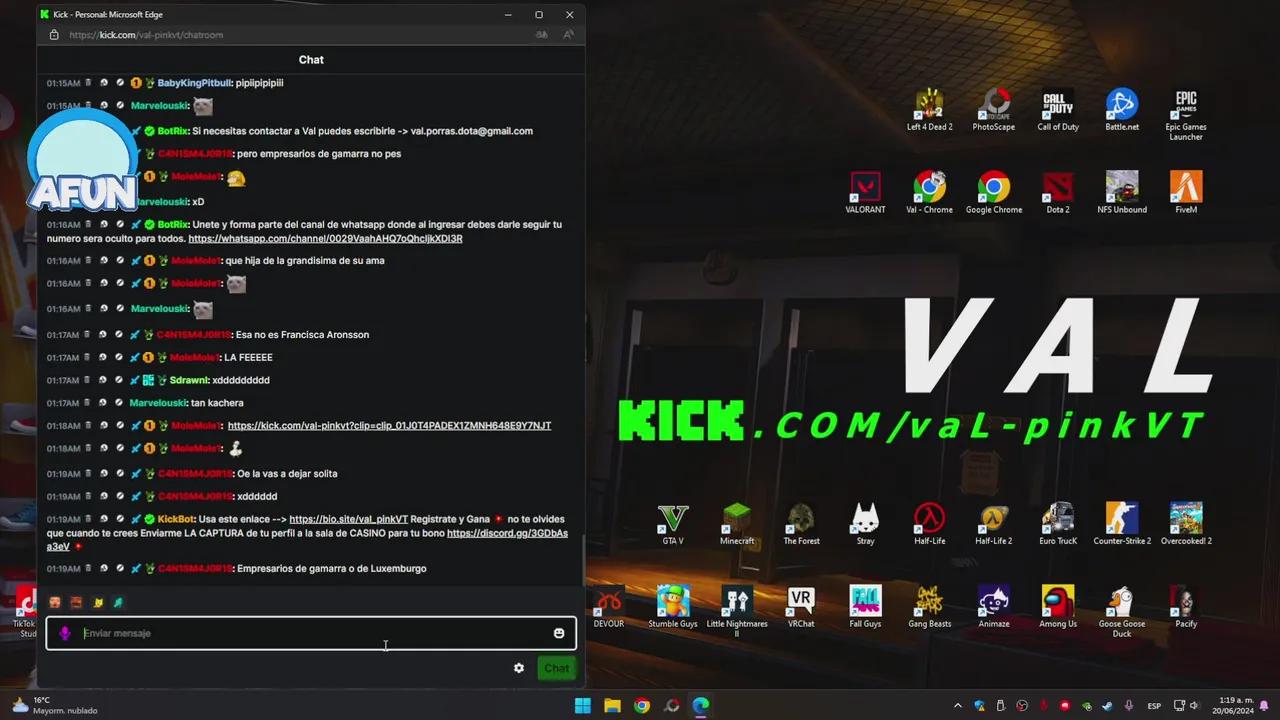The height and width of the screenshot is (720, 1280).
Task: Select the Goose Goose Duck icon
Action: click(x=1122, y=611)
